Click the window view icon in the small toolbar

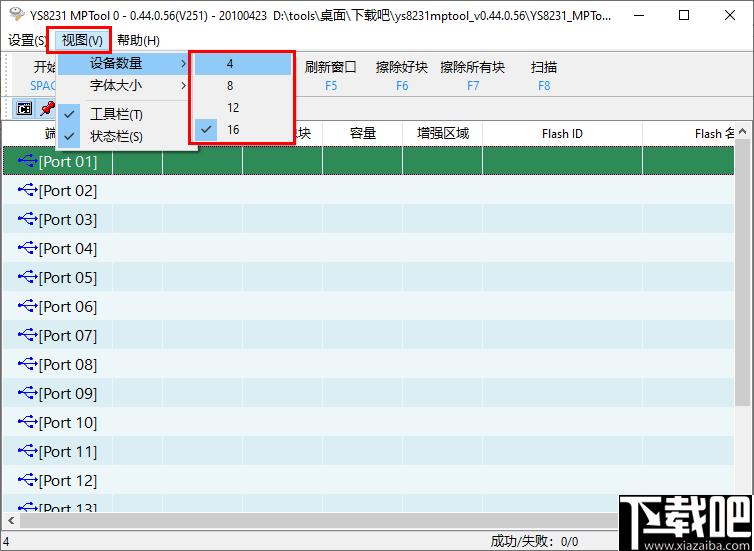[24, 109]
